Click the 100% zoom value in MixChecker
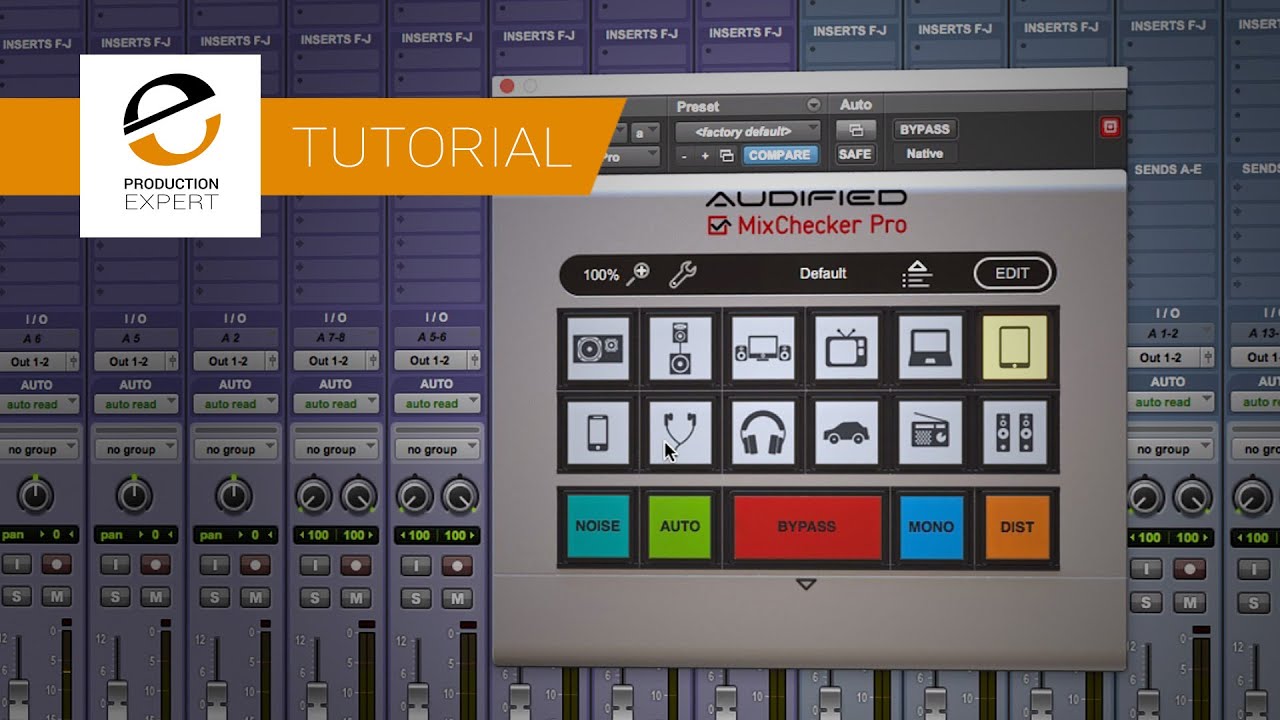Image resolution: width=1280 pixels, height=720 pixels. click(x=601, y=274)
